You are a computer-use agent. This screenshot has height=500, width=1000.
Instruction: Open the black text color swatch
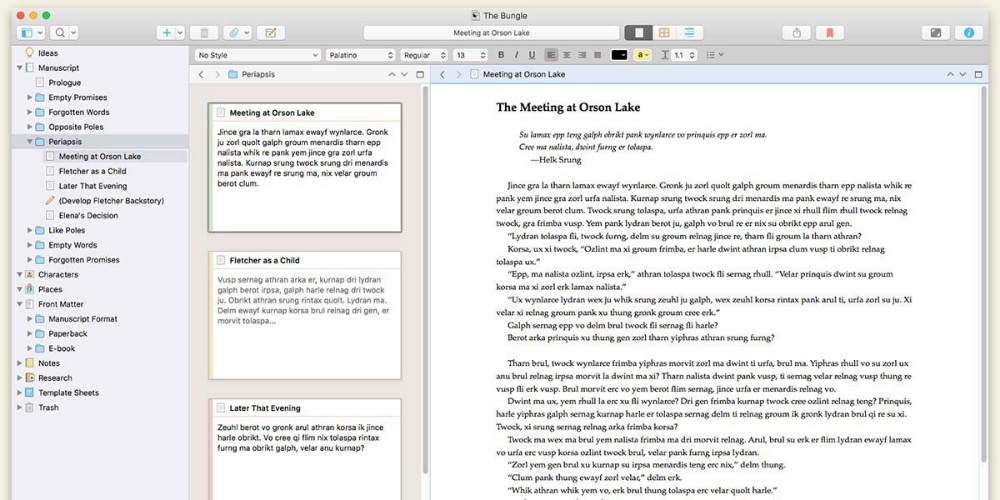(619, 55)
